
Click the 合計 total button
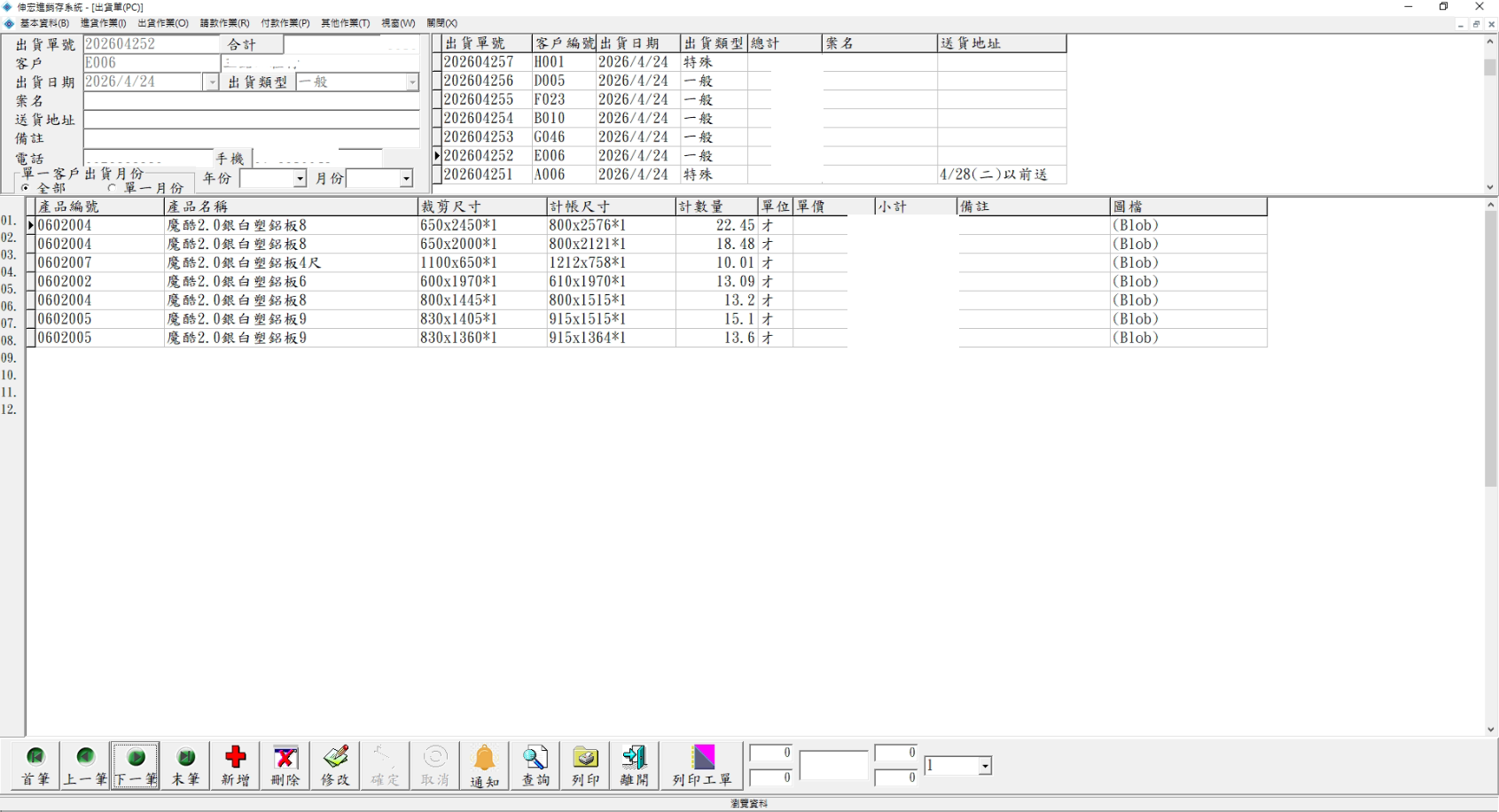click(252, 44)
